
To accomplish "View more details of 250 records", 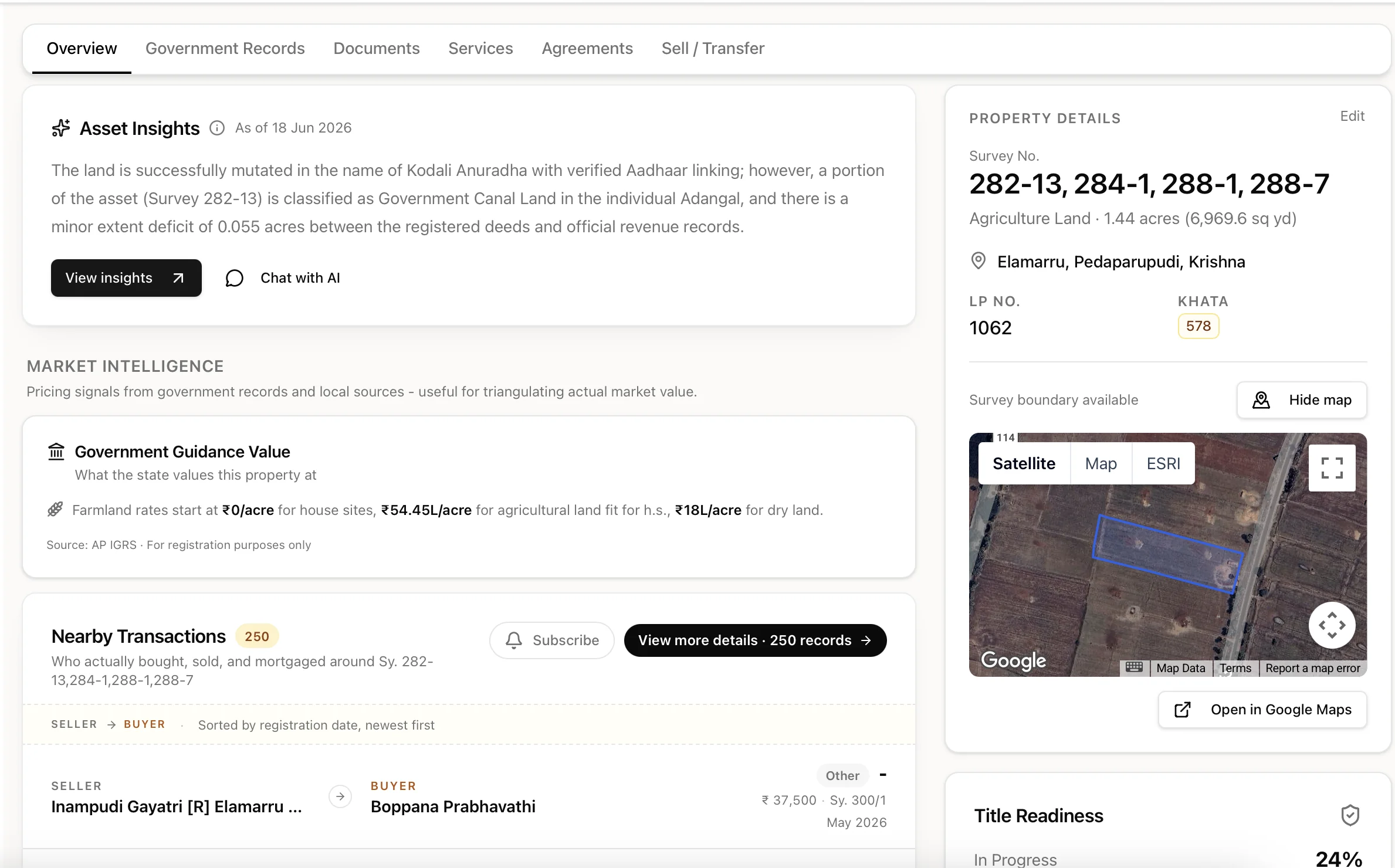I will coord(755,640).
